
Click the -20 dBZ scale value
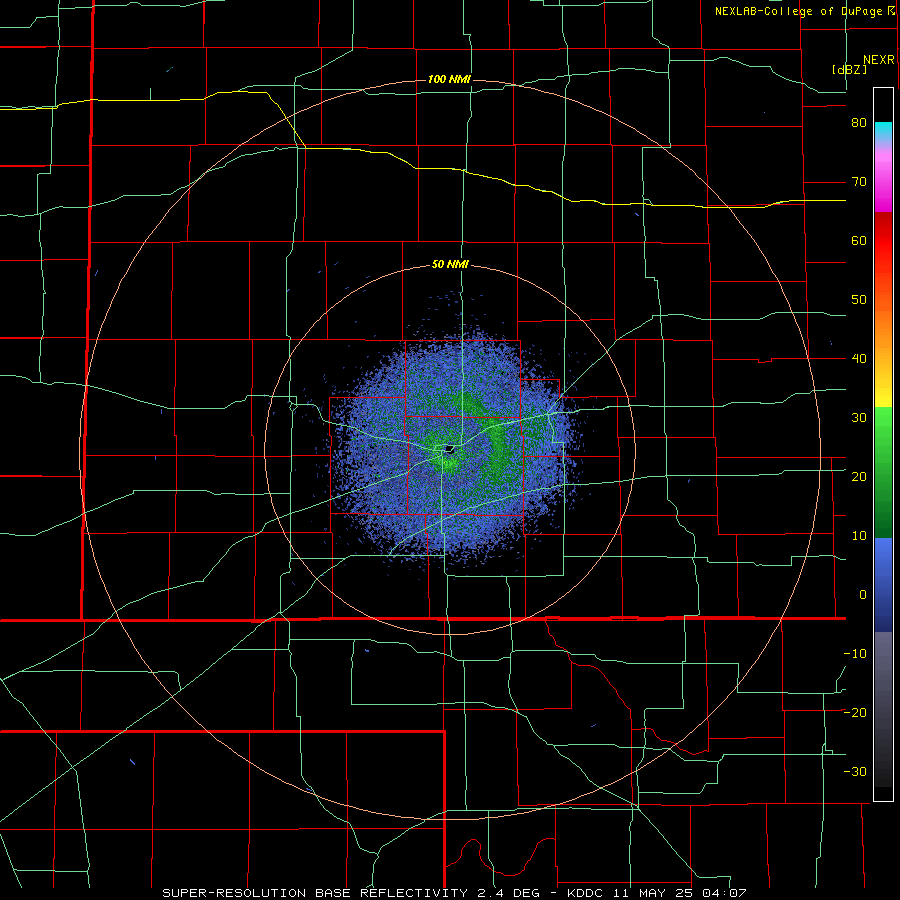click(855, 712)
